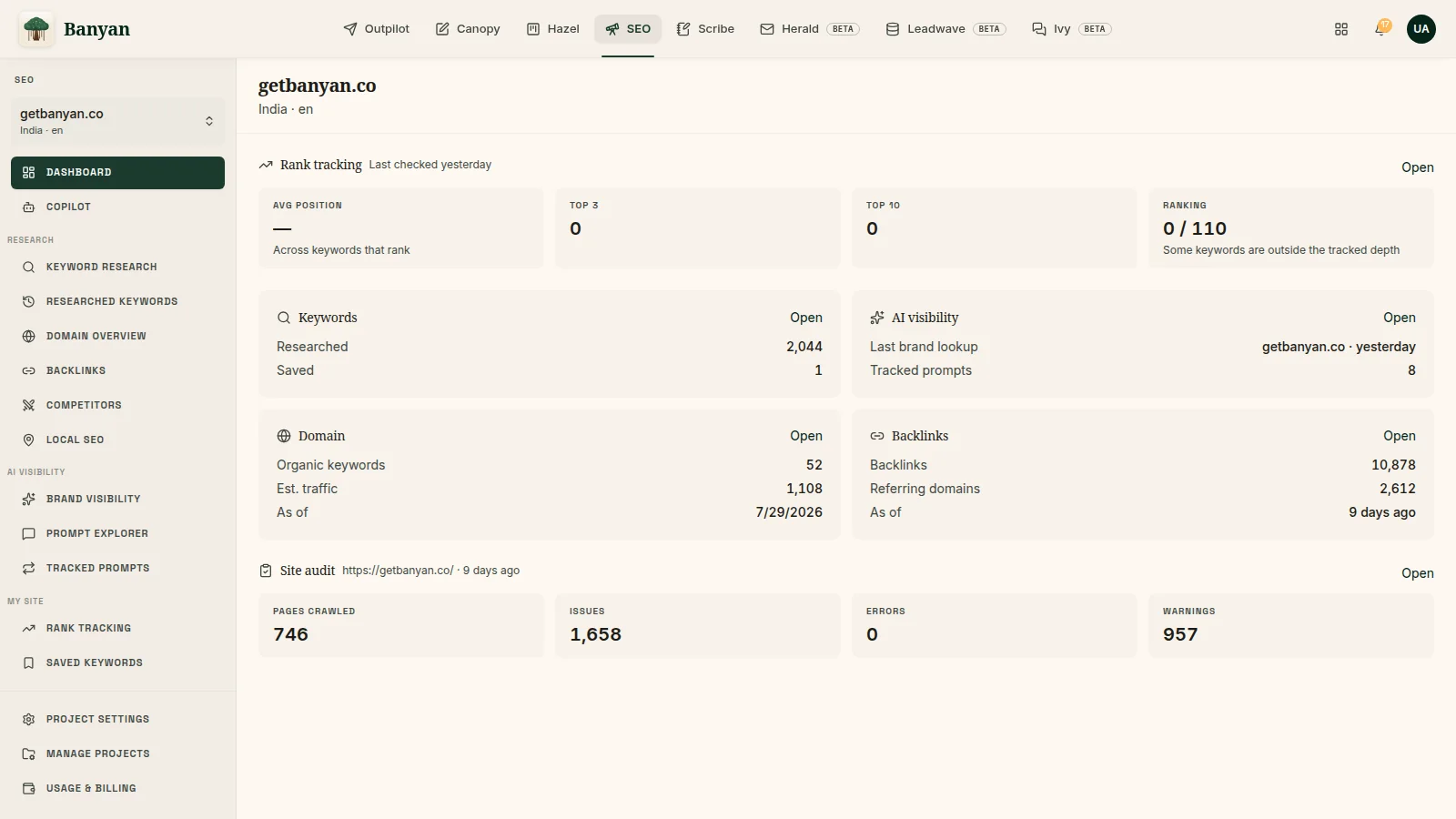Click the Copilot robot icon

tap(28, 207)
